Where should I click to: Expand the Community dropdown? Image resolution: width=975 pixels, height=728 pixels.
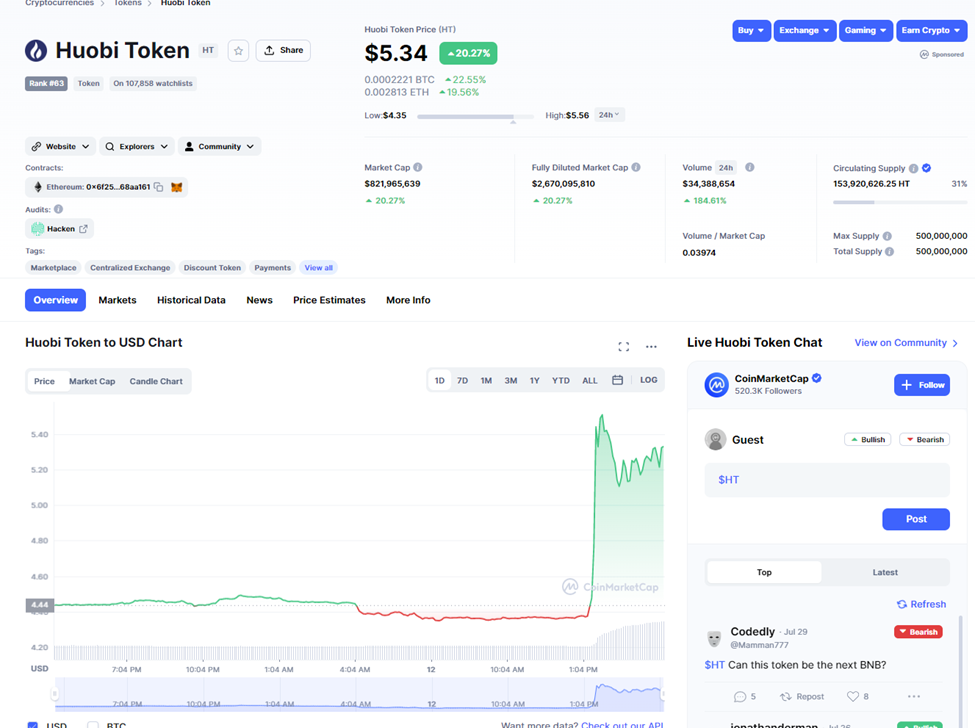point(220,147)
